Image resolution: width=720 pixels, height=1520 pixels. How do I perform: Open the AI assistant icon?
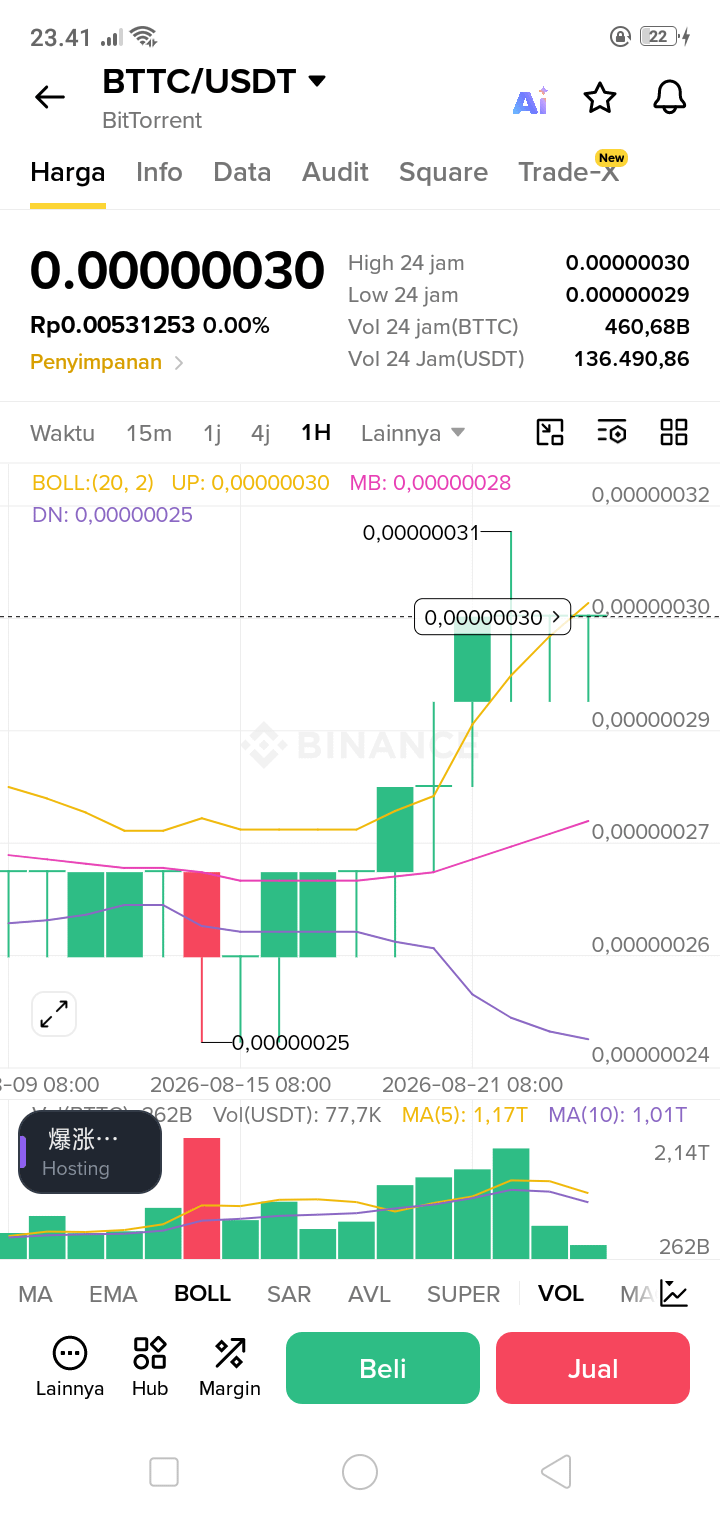coord(530,99)
